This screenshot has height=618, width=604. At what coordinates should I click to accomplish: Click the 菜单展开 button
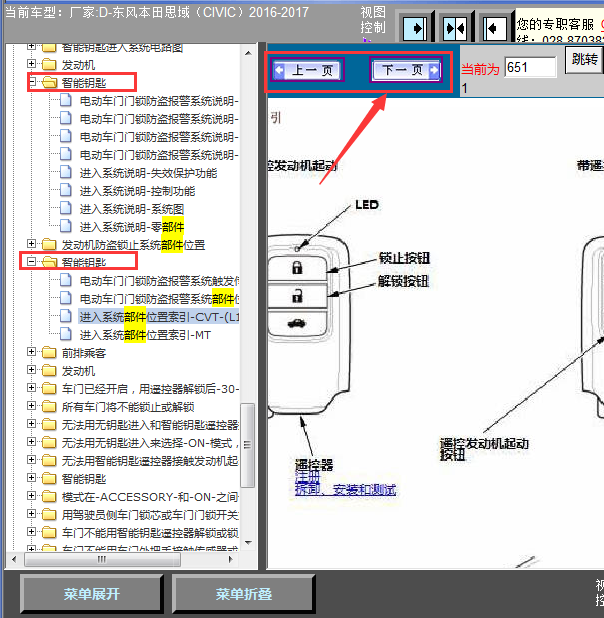point(91,594)
